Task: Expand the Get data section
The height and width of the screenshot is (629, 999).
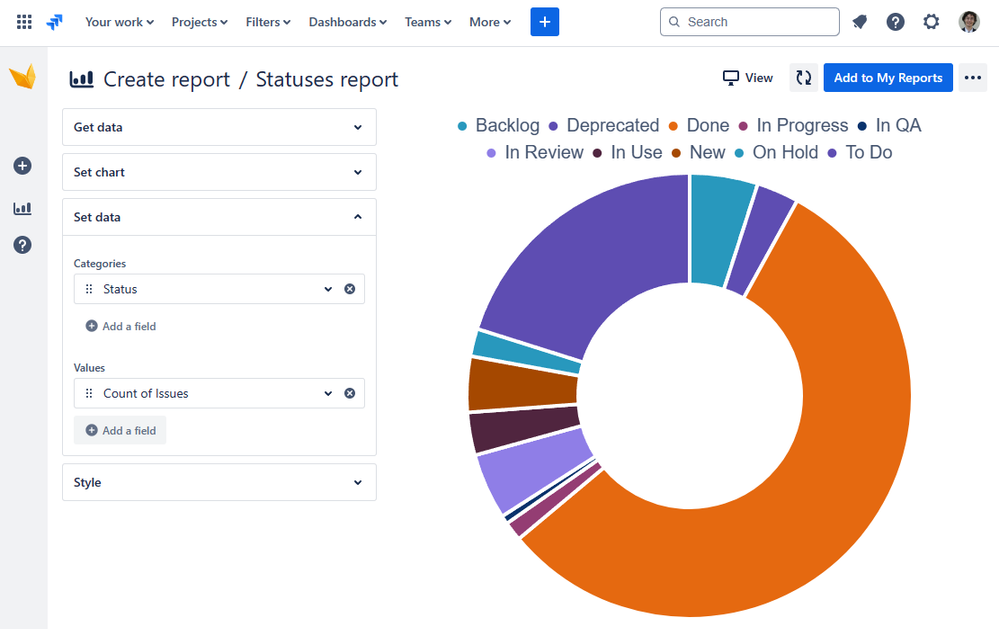Action: [x=219, y=127]
